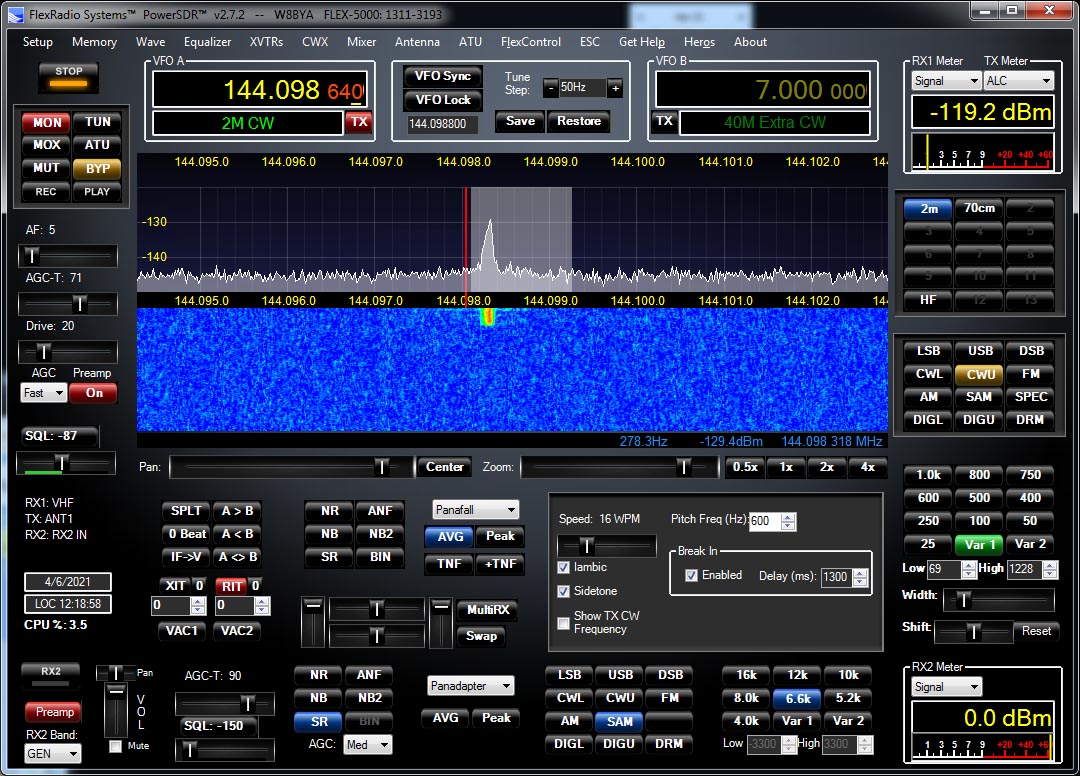Open the Panafall display mode dropdown

click(x=475, y=510)
